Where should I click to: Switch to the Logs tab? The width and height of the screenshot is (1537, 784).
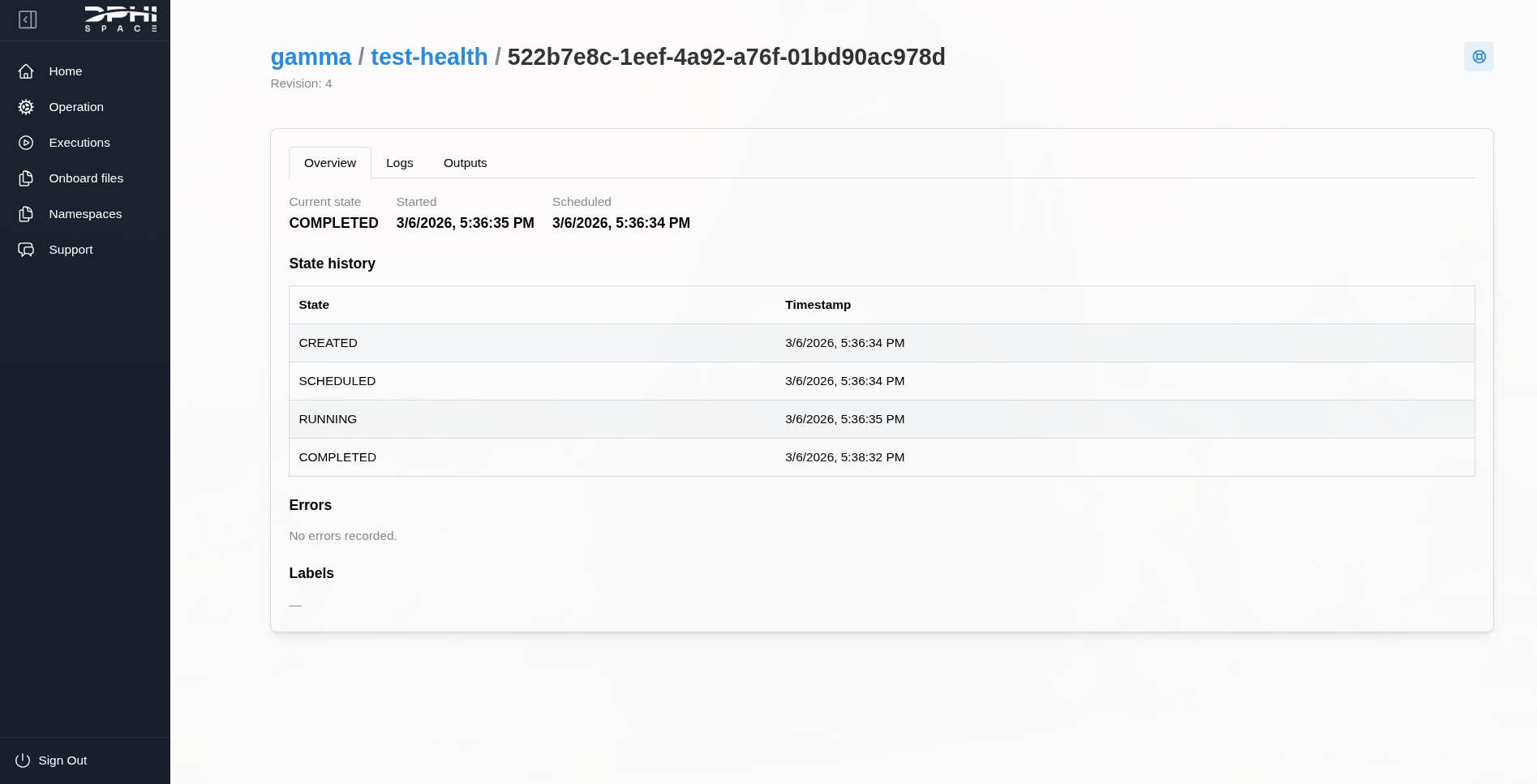[x=400, y=163]
